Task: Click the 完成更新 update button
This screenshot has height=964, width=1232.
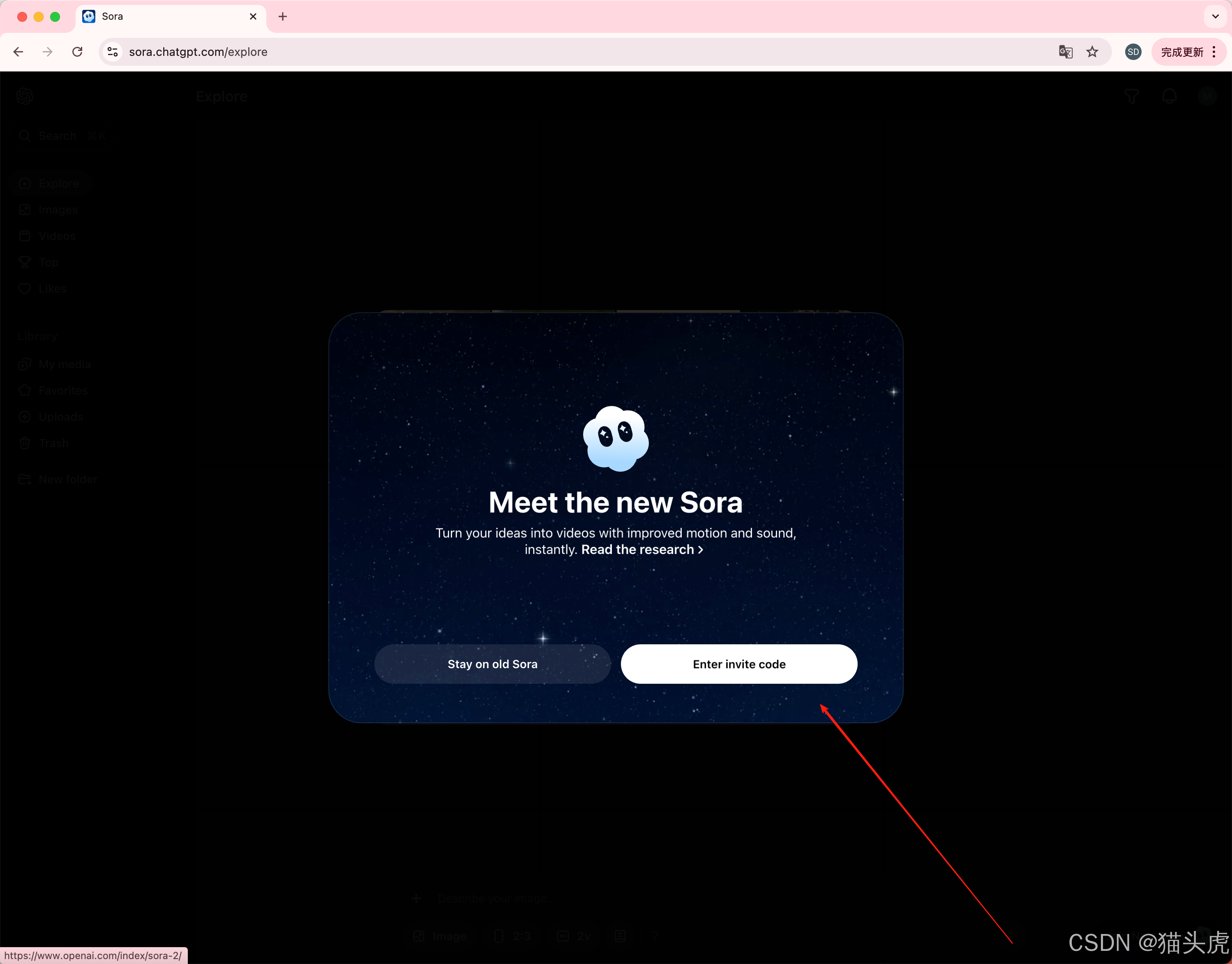Action: 1182,52
